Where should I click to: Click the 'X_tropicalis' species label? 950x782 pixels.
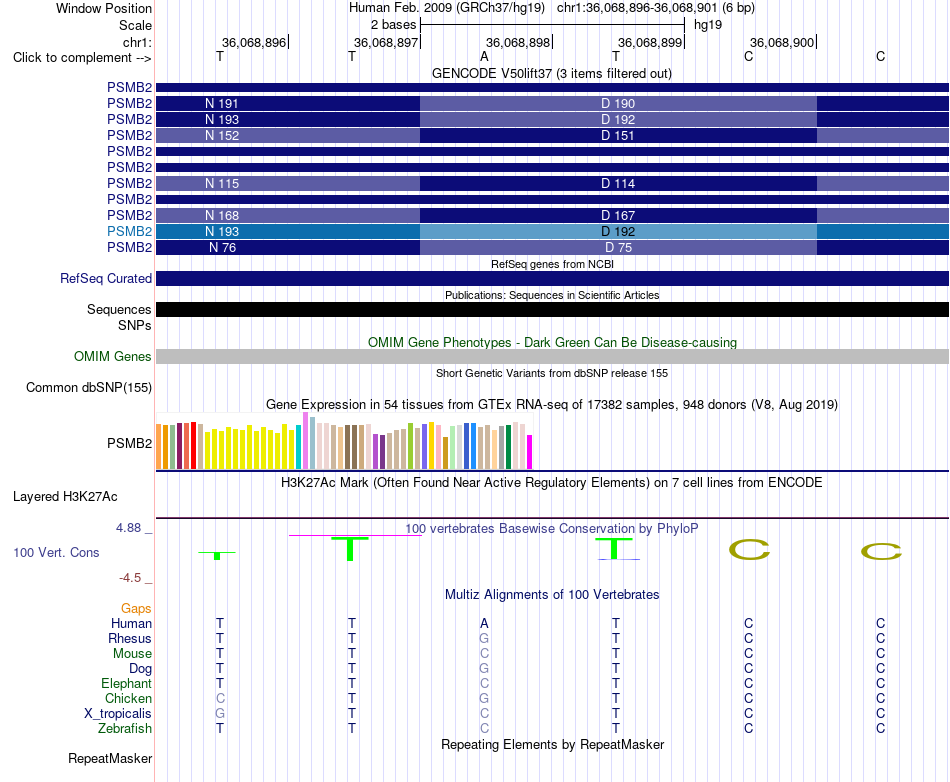pyautogui.click(x=118, y=714)
